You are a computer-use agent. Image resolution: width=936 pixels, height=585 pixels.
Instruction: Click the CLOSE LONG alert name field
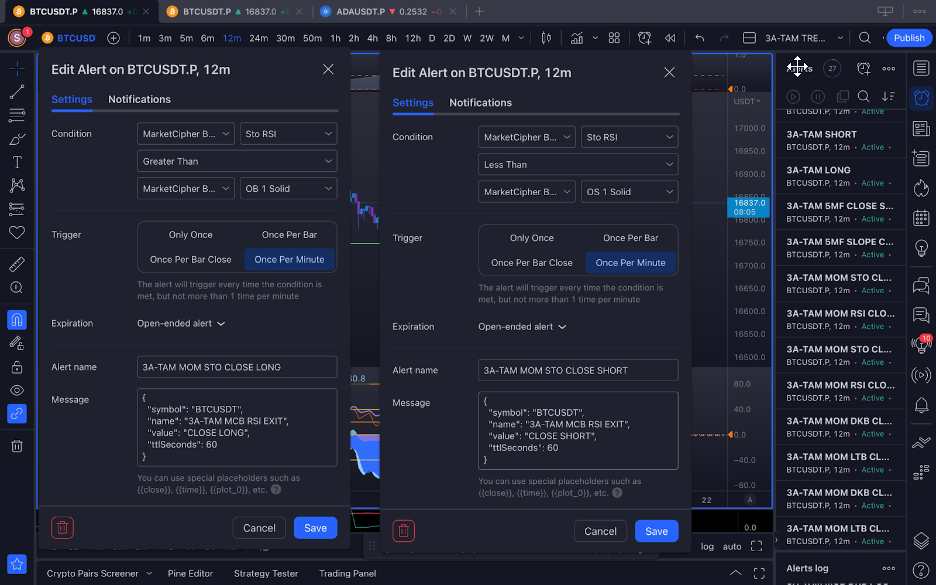(x=237, y=367)
